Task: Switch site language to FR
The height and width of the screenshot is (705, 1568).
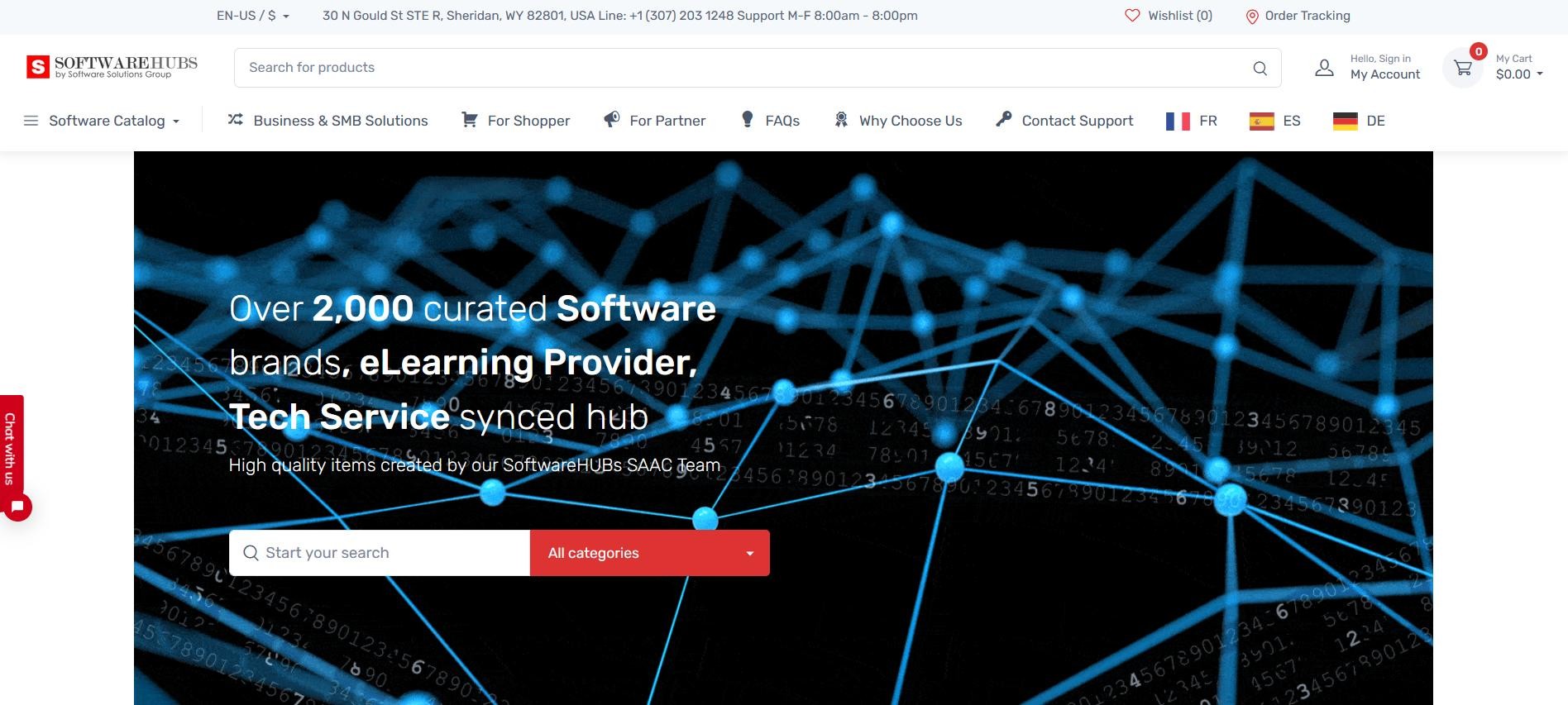Action: click(x=1192, y=121)
